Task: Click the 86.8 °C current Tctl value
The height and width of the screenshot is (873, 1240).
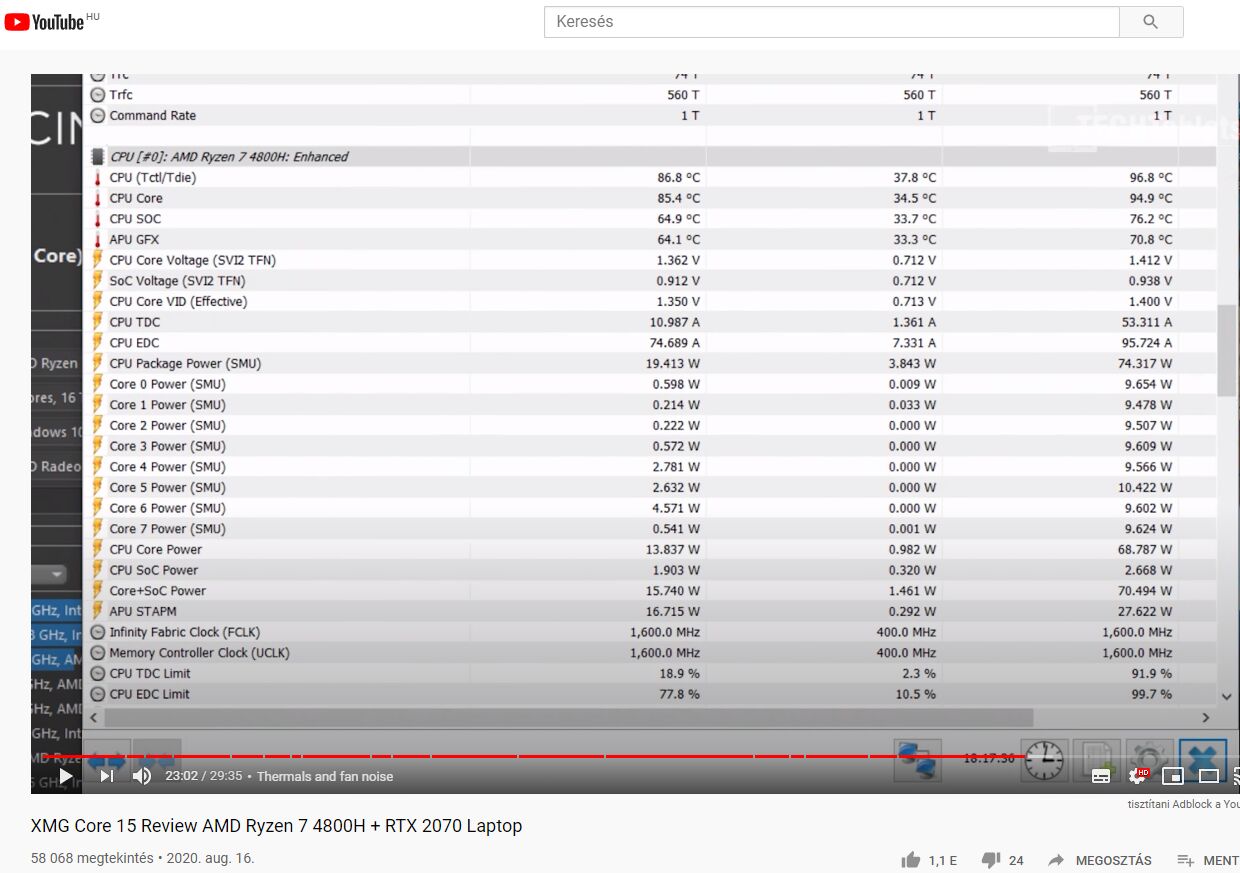Action: click(679, 178)
